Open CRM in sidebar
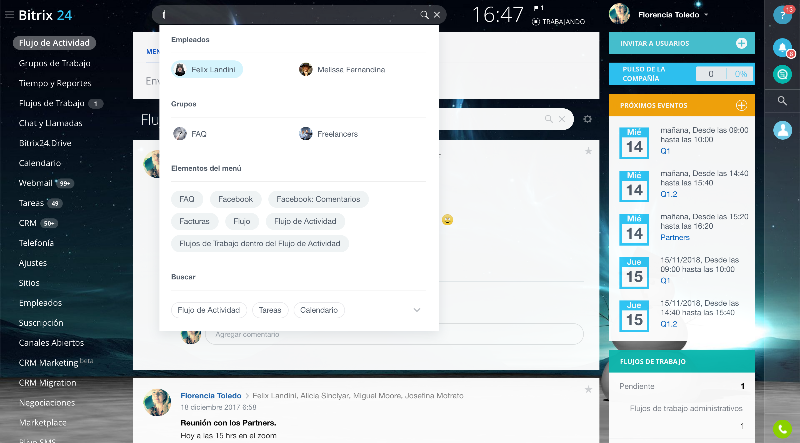This screenshot has height=443, width=800. tap(28, 223)
